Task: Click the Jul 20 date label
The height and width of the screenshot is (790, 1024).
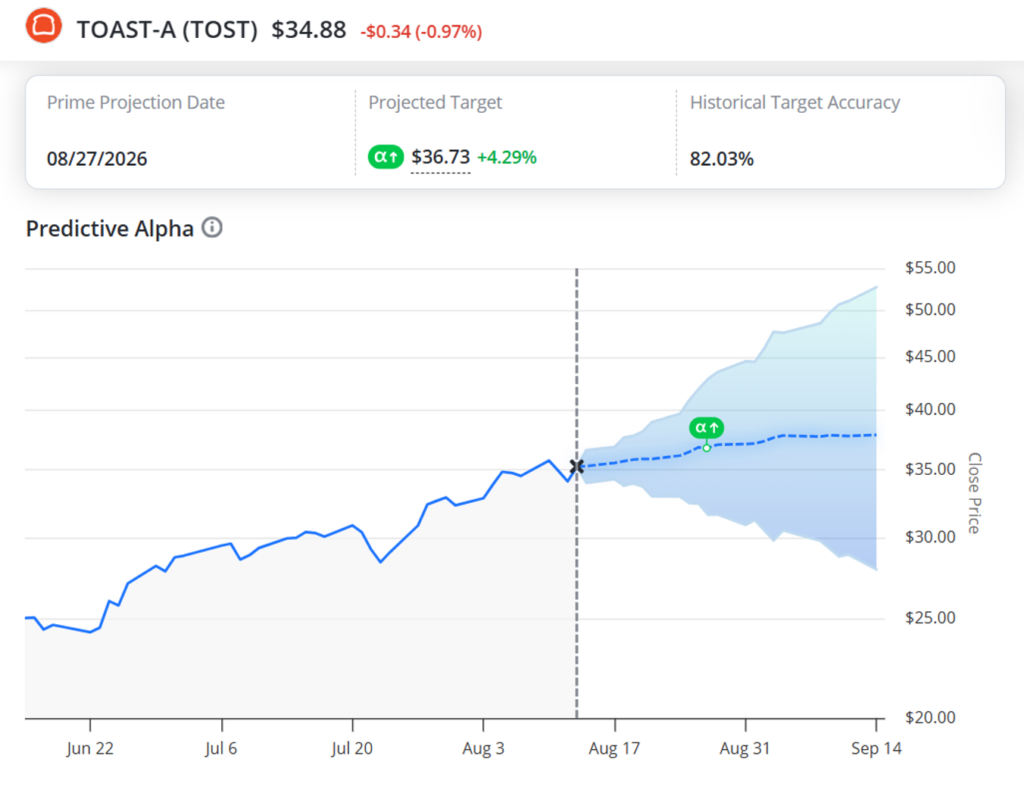Action: (x=352, y=748)
